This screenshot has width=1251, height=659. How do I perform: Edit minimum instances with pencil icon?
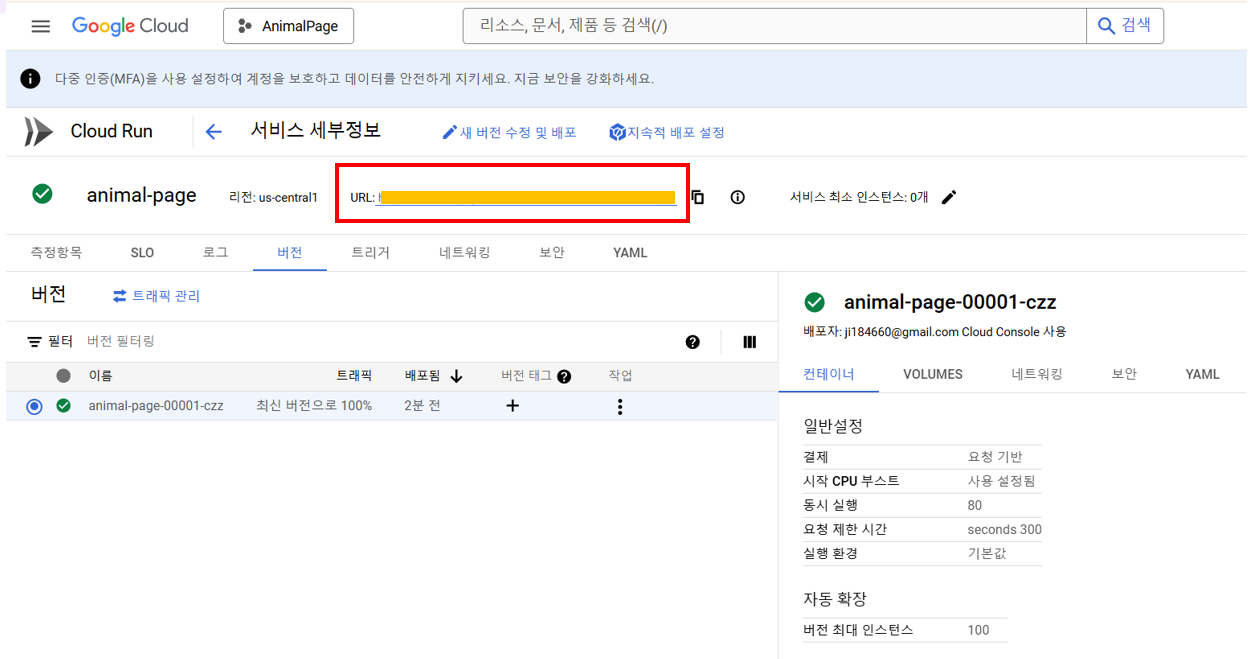pyautogui.click(x=949, y=197)
